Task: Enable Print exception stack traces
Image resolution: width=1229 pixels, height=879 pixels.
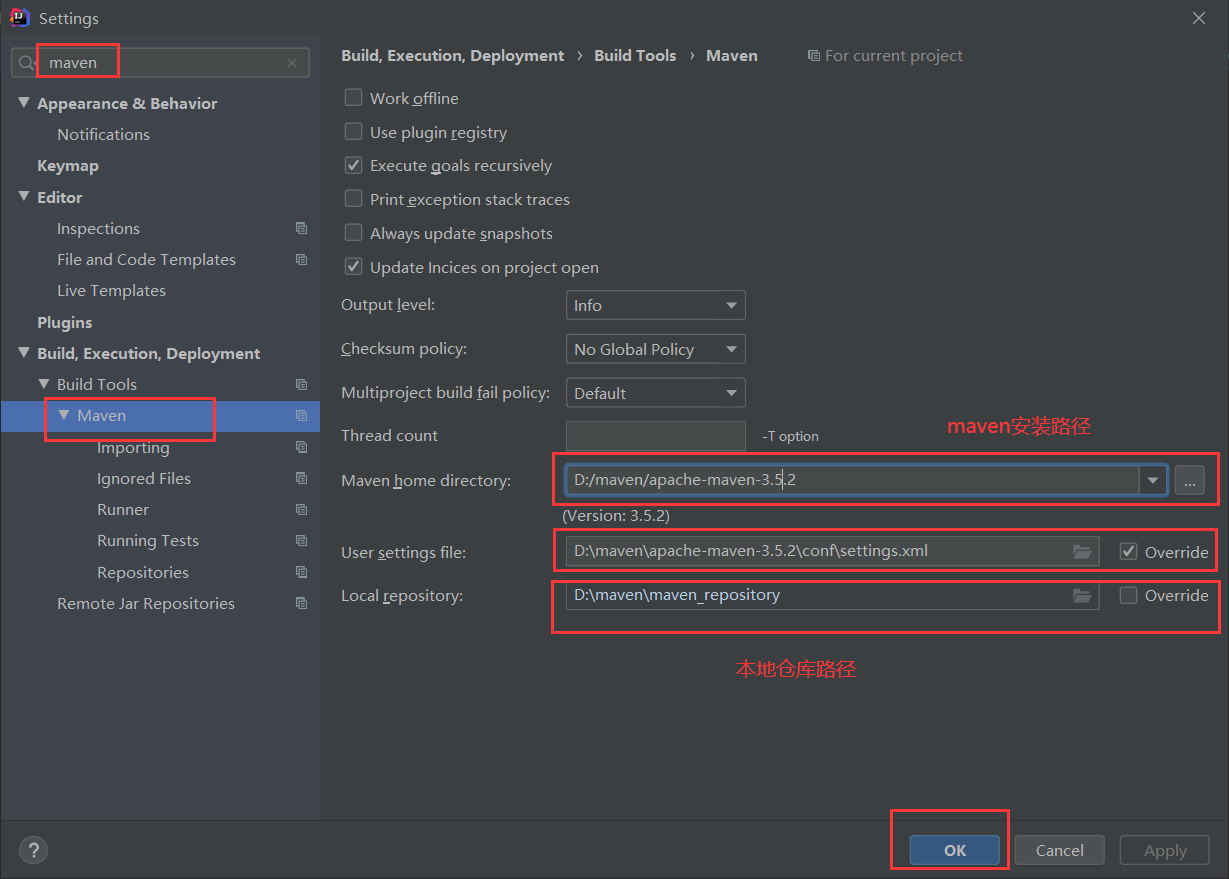Action: coord(353,199)
